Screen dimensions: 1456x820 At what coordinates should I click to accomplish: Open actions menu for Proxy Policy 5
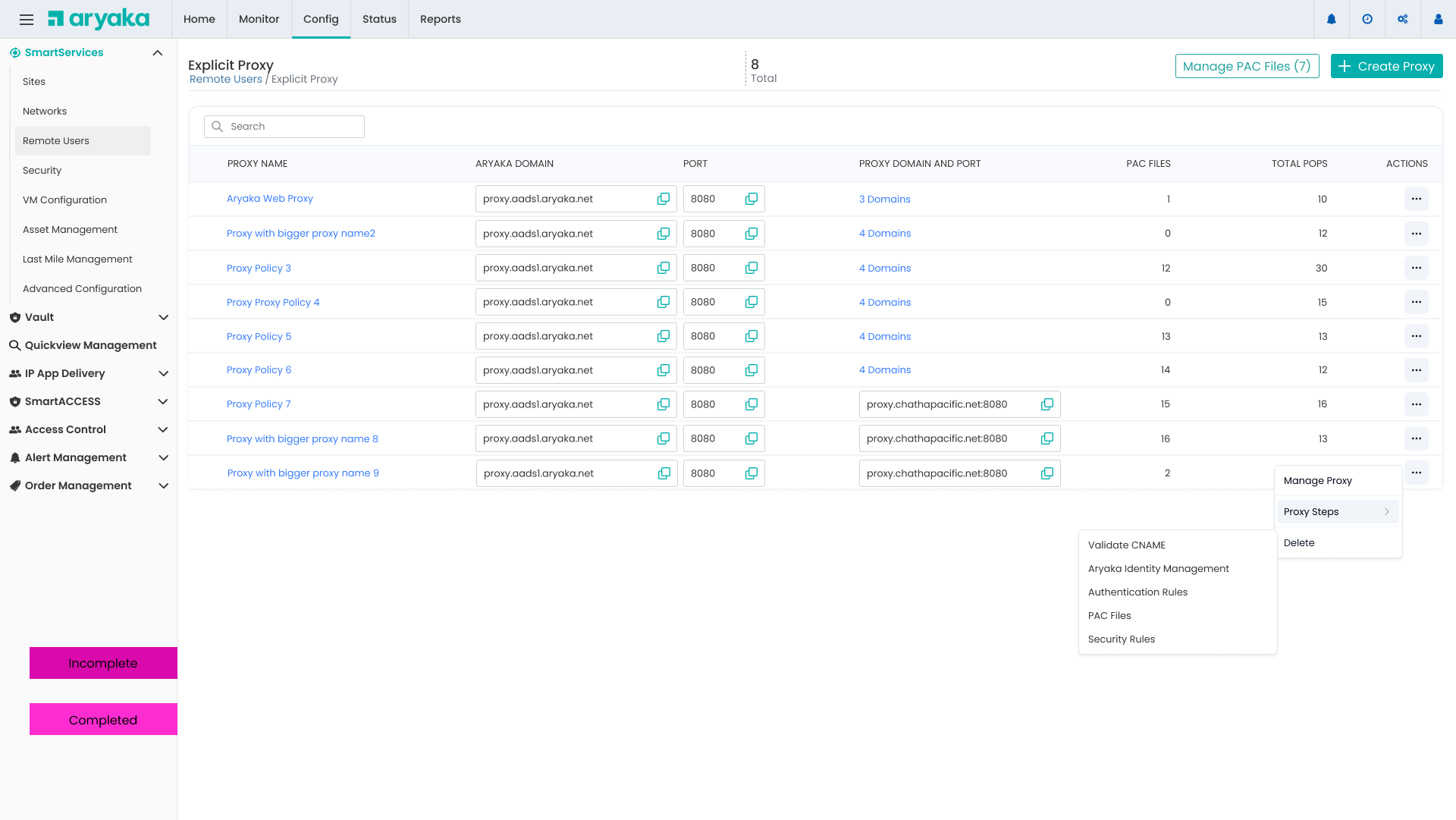tap(1416, 336)
